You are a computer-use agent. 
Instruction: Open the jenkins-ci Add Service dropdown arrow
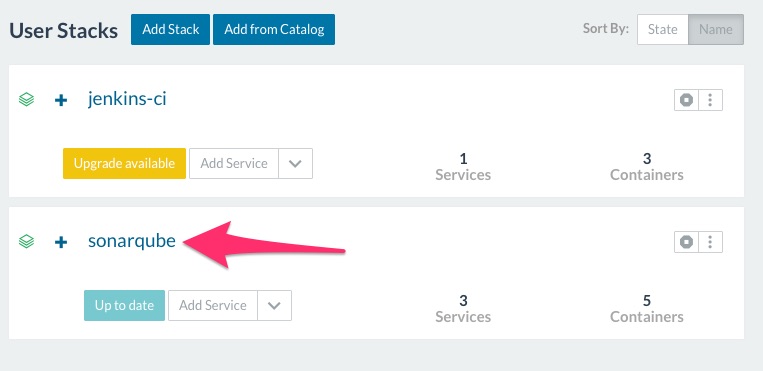tap(295, 164)
